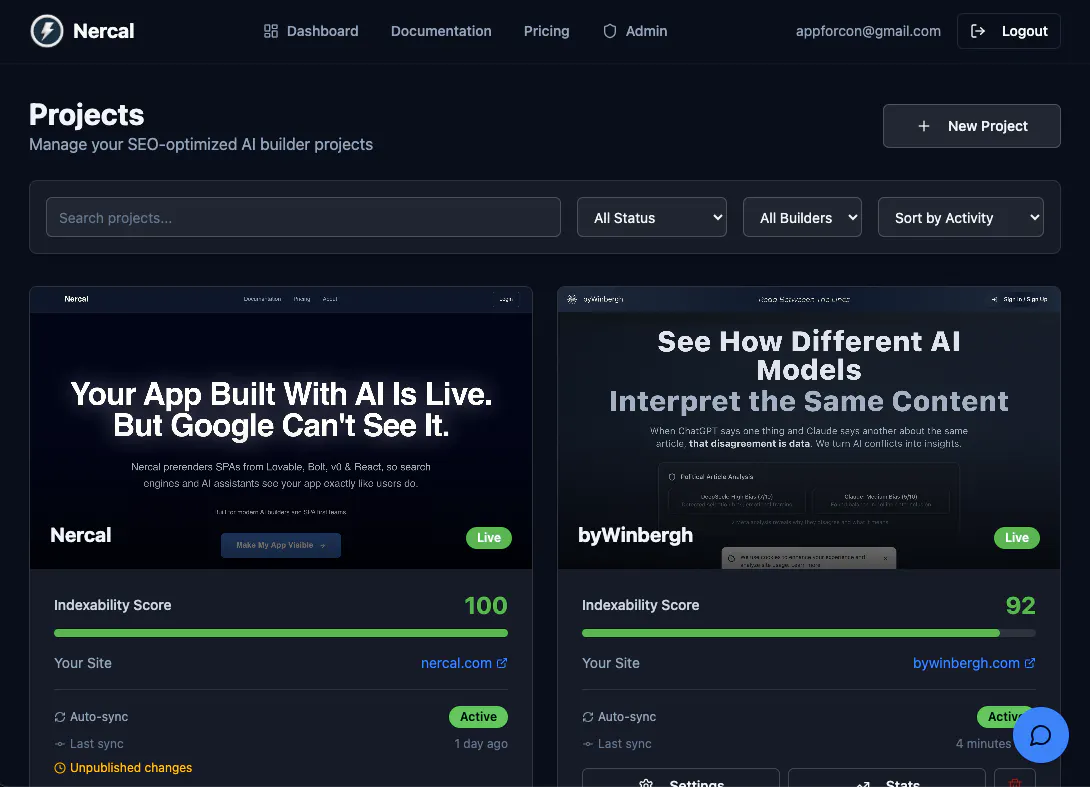Open Settings for the byWinbergh project
The width and height of the screenshot is (1090, 787).
681,778
